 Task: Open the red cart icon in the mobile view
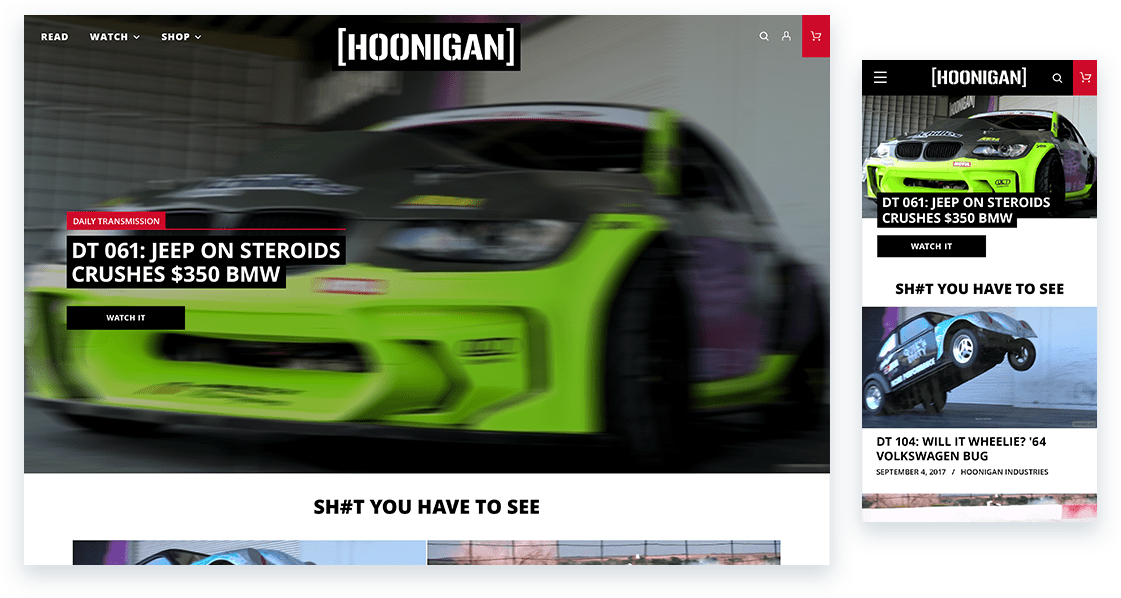[1086, 77]
